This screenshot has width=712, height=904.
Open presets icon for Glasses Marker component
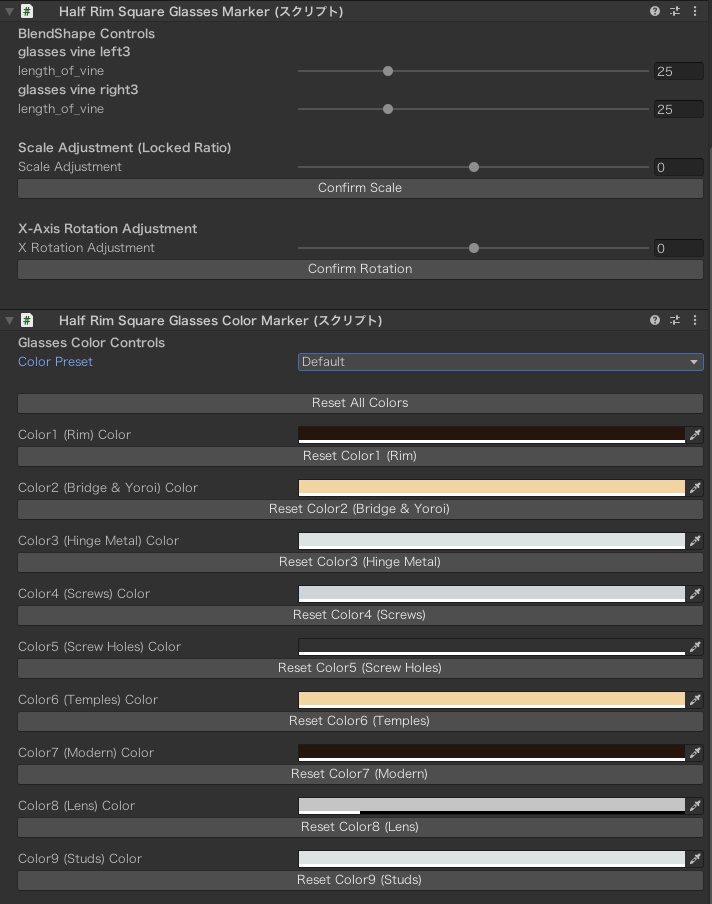(675, 11)
